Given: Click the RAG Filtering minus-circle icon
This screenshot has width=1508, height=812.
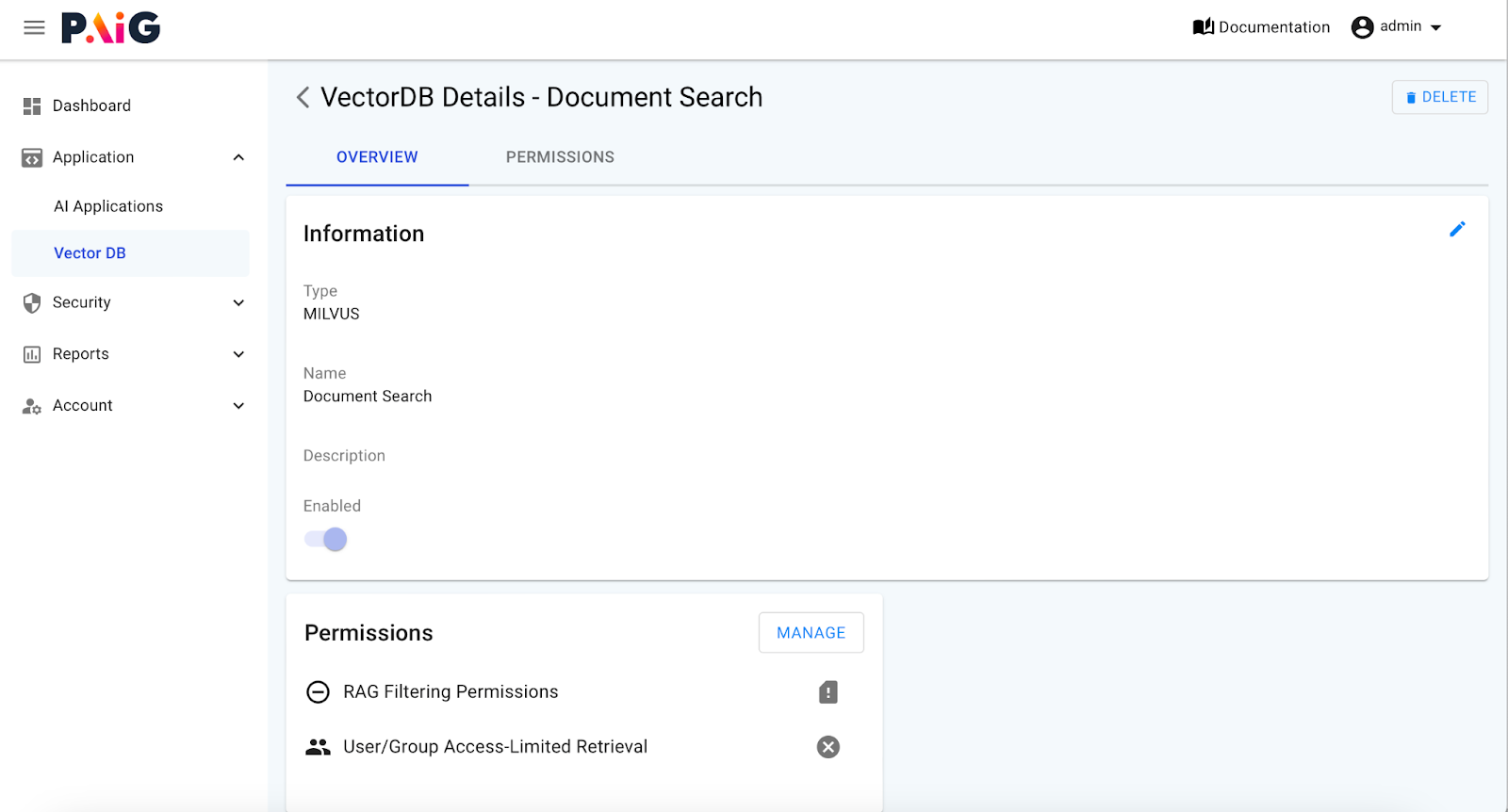Looking at the screenshot, I should point(319,692).
